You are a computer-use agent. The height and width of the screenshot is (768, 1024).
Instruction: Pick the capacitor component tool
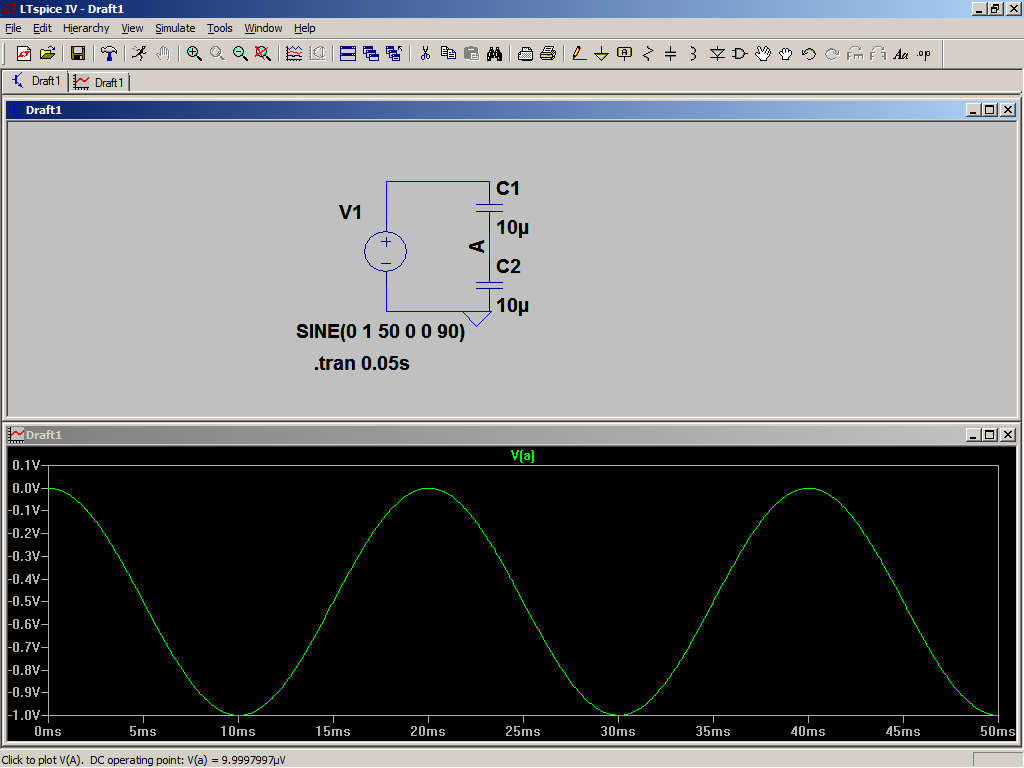pyautogui.click(x=670, y=54)
